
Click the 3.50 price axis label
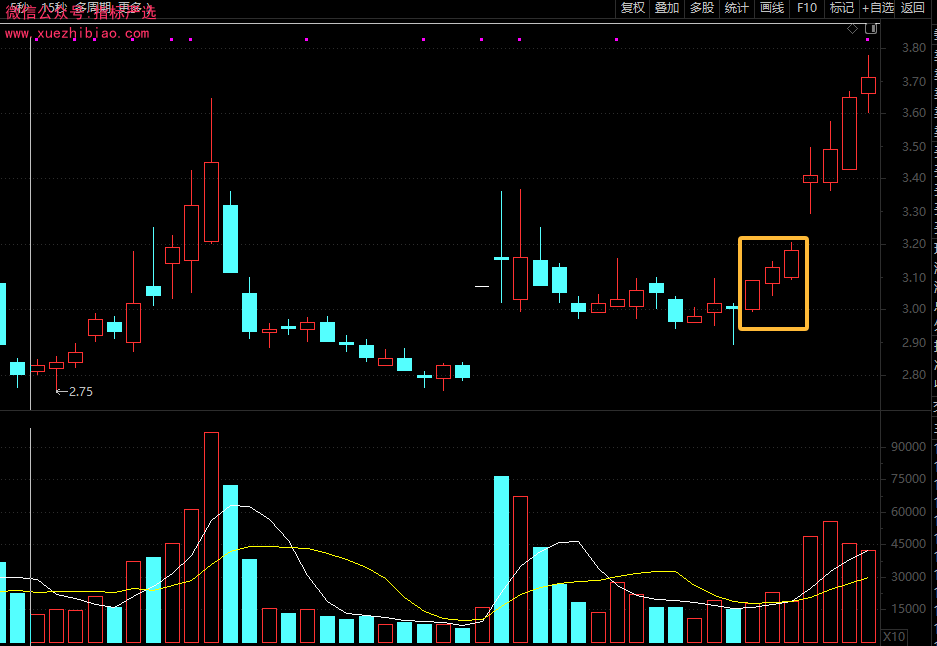tap(914, 146)
